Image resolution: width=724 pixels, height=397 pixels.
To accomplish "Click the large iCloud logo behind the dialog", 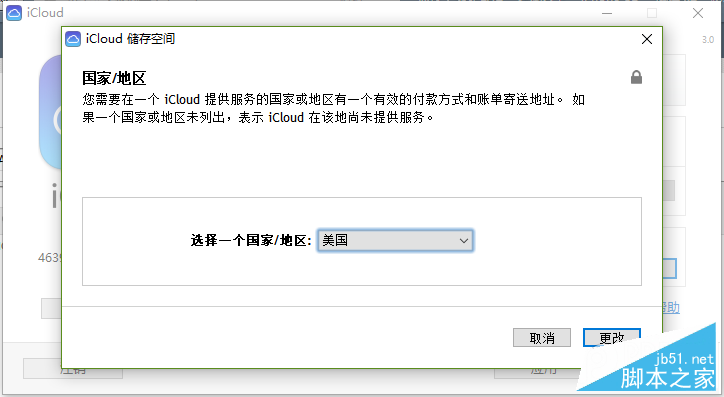I will (50, 112).
